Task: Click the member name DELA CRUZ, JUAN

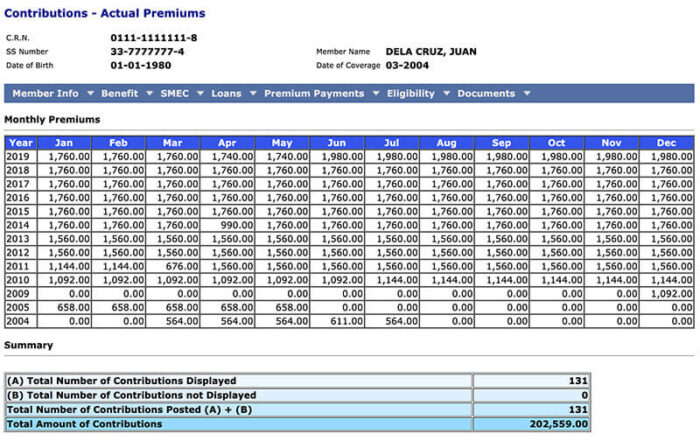Action: tap(431, 51)
